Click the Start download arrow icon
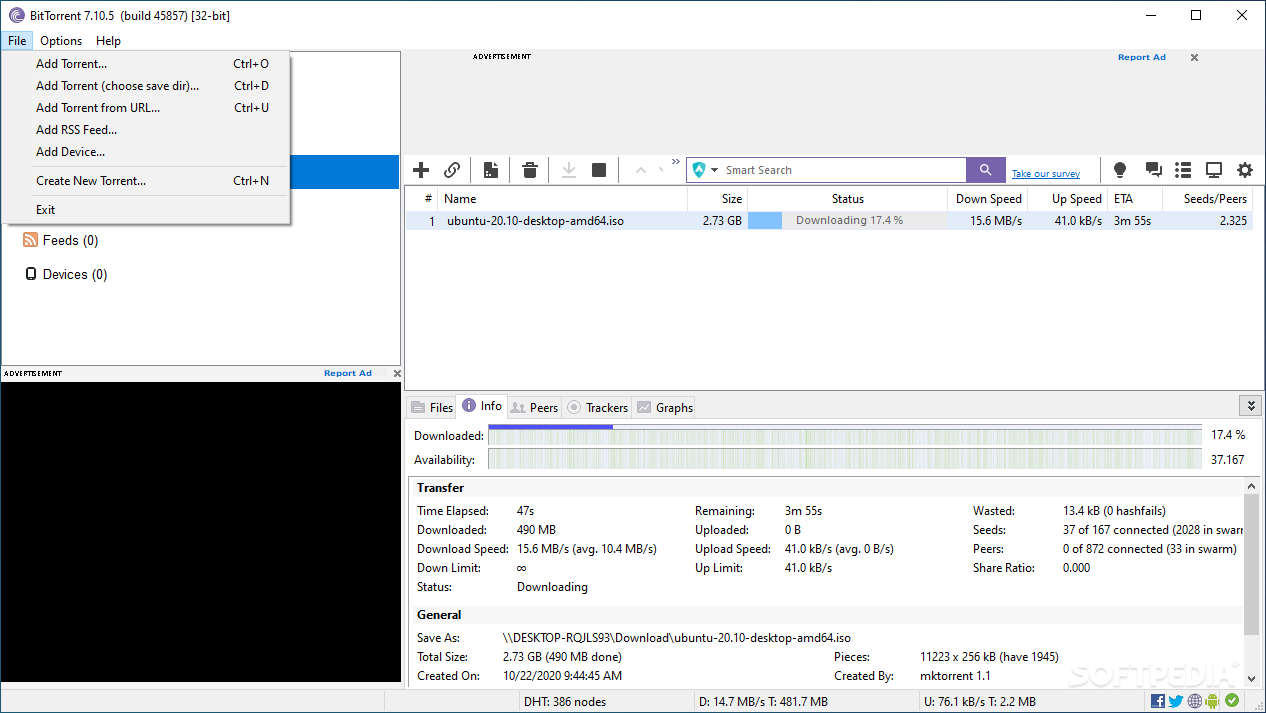 point(568,170)
